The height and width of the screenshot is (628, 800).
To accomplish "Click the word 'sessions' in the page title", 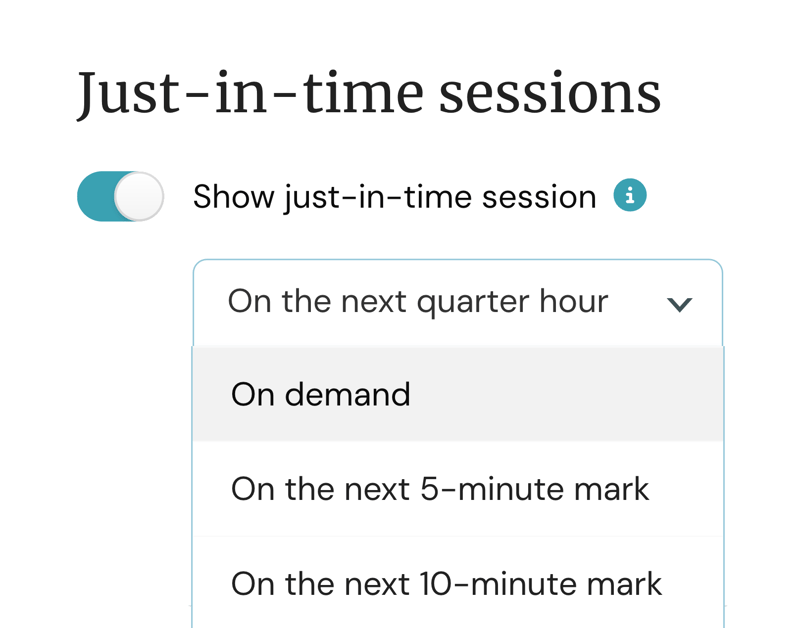I will (x=550, y=93).
